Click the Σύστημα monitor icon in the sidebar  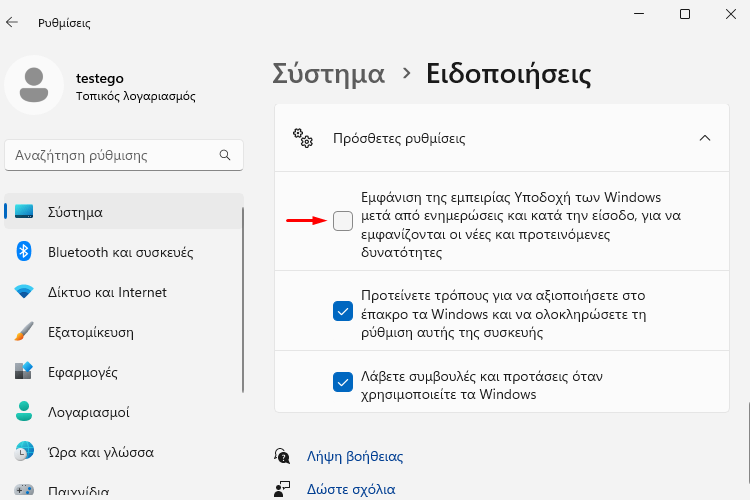pos(24,211)
